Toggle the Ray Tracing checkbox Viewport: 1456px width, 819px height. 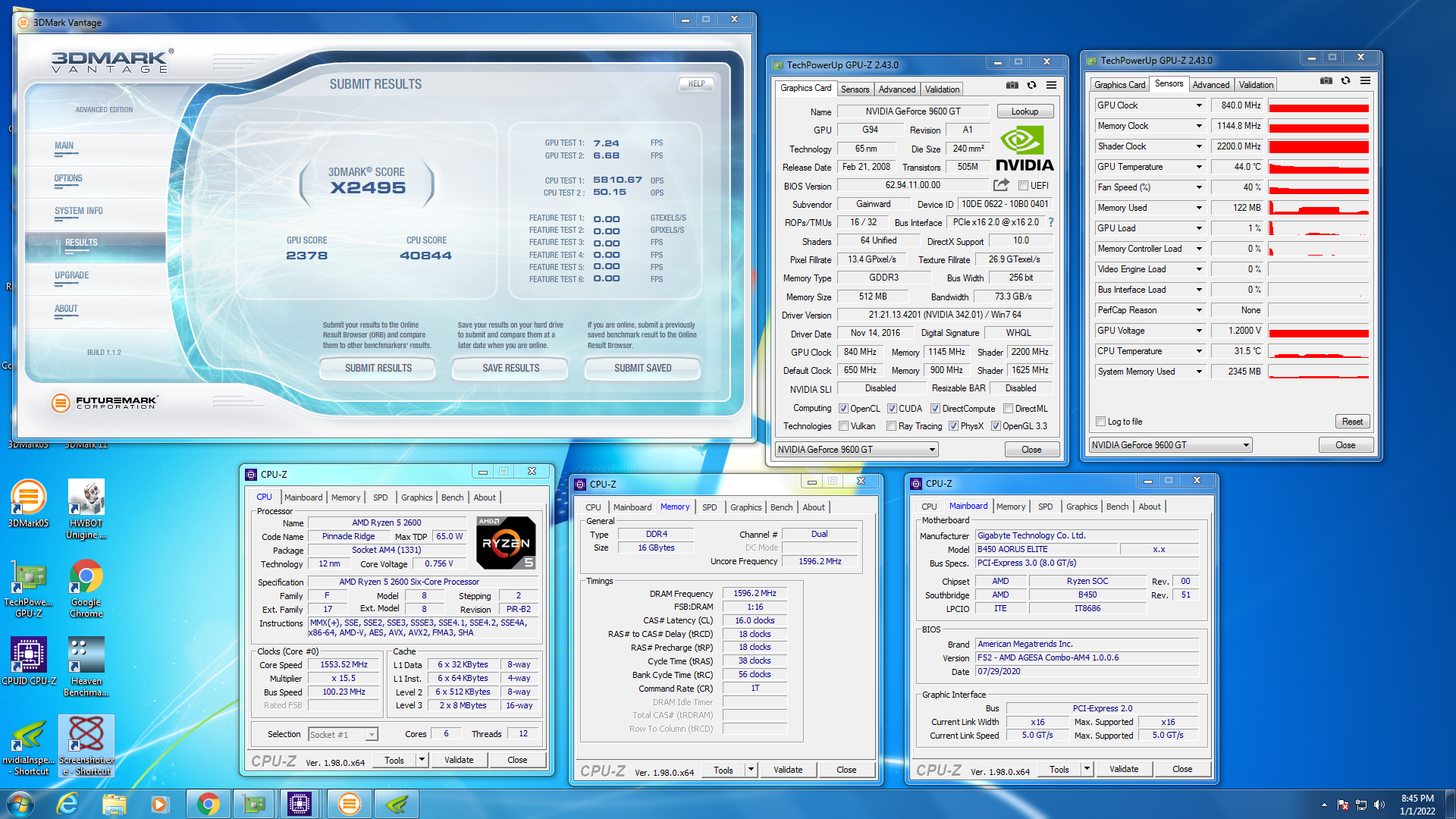892,426
